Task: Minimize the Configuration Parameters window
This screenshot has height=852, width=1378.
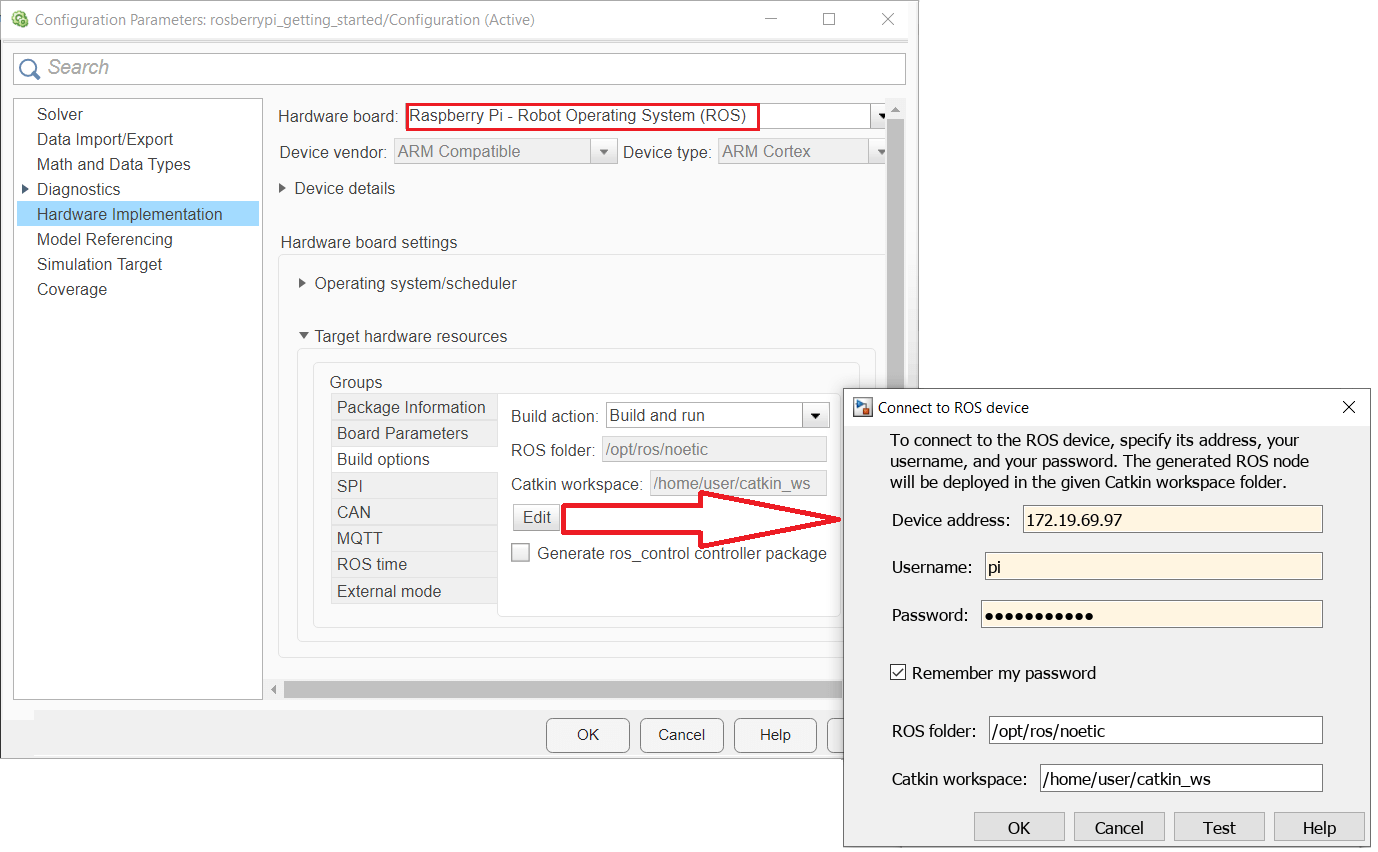Action: [770, 19]
